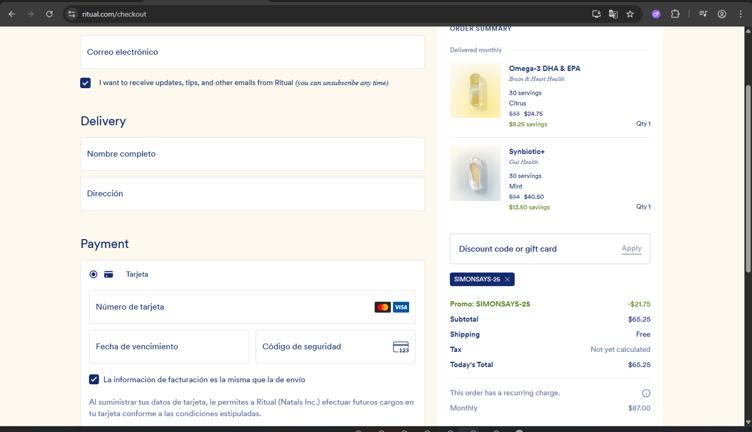Open the purple extension icon
The image size is (752, 432).
(656, 14)
